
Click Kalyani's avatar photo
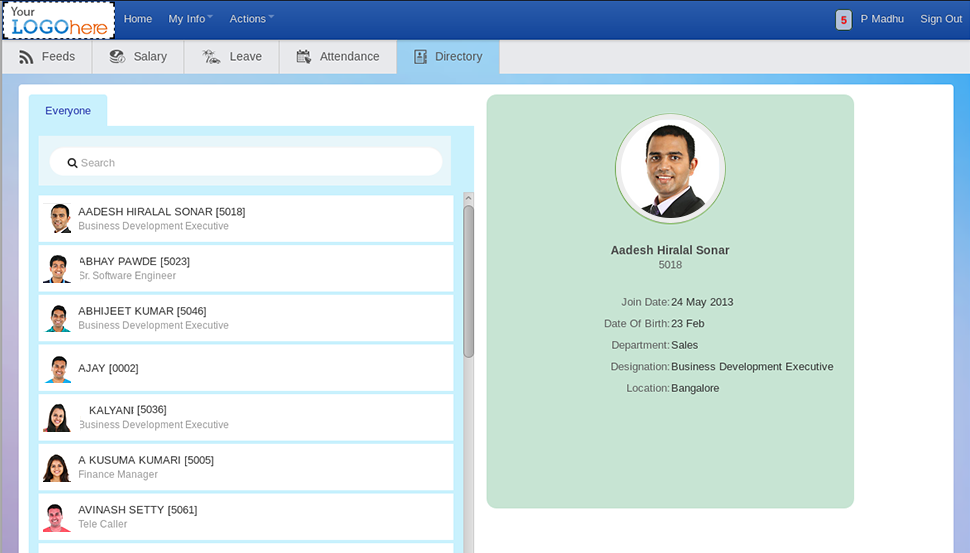[57, 418]
